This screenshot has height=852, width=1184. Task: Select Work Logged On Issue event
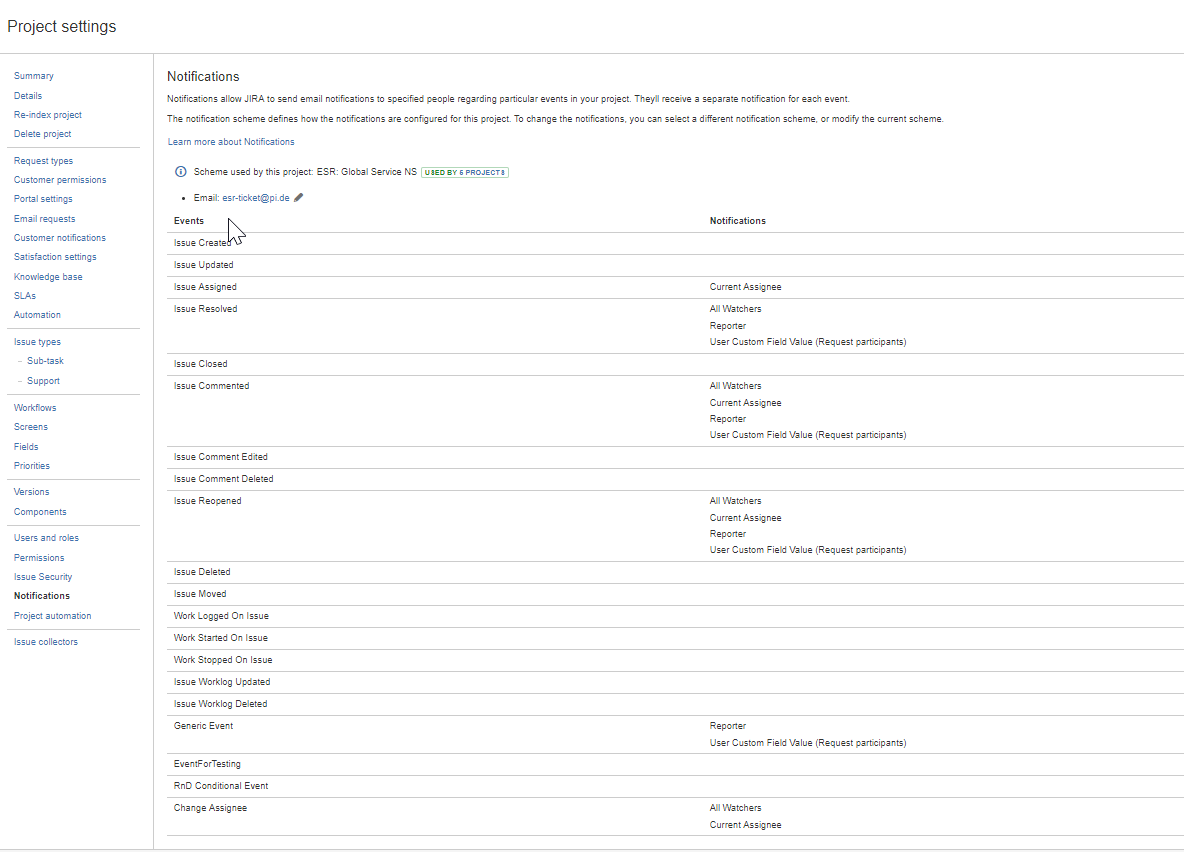675,616
